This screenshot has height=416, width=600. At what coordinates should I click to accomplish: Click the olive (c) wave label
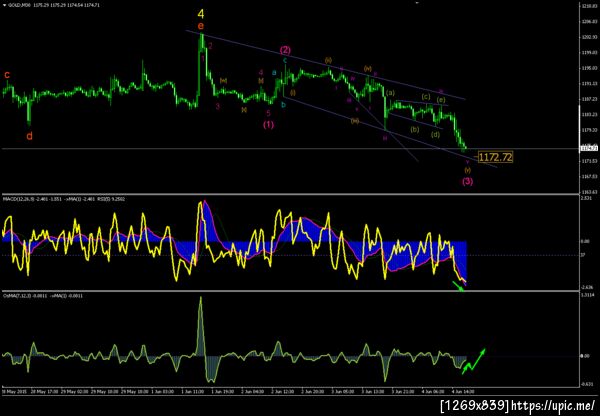point(426,96)
